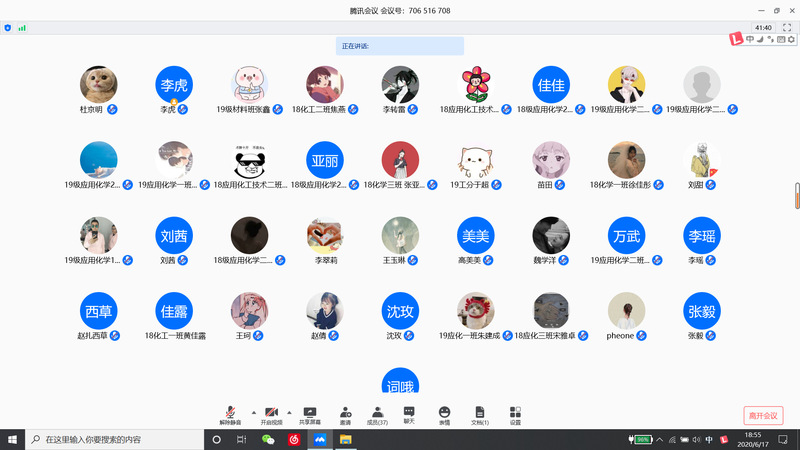Click the microphone icon beside 杜京明

coord(113,108)
